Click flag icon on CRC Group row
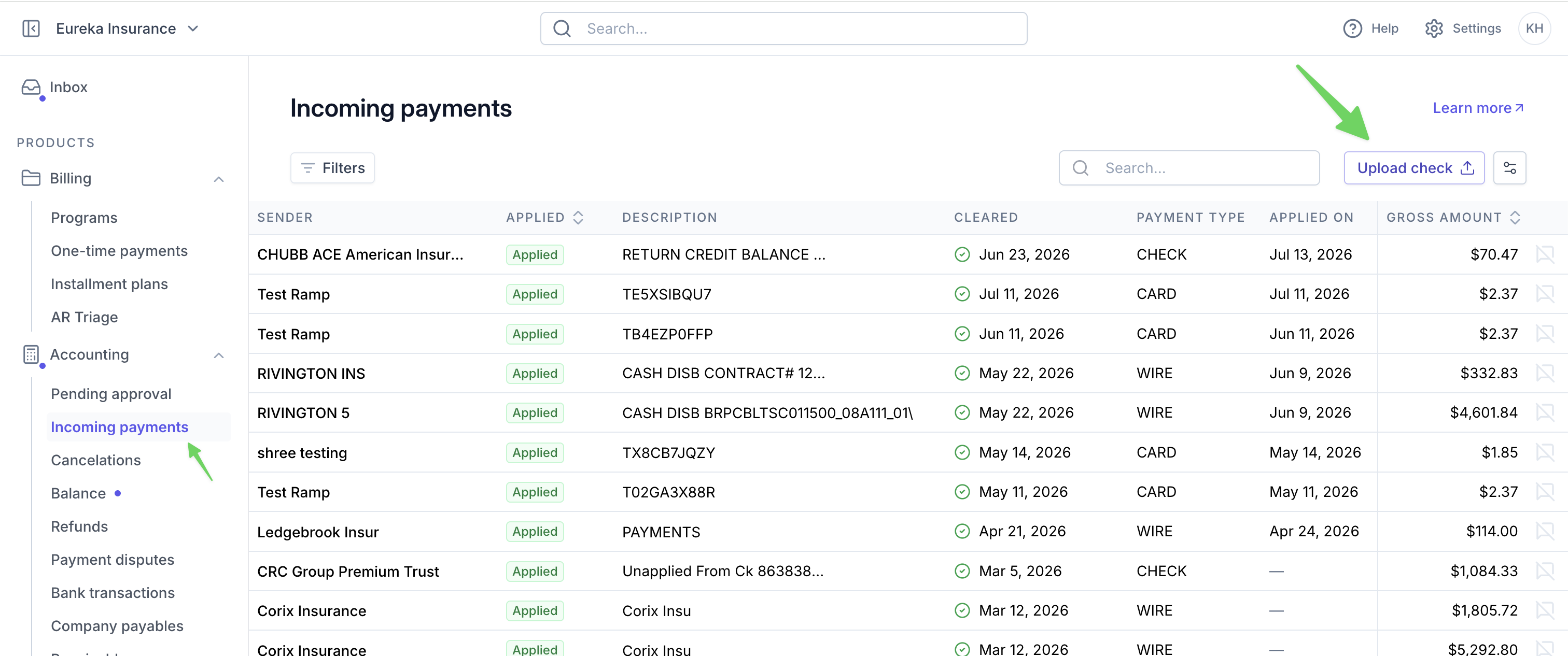 pyautogui.click(x=1545, y=571)
